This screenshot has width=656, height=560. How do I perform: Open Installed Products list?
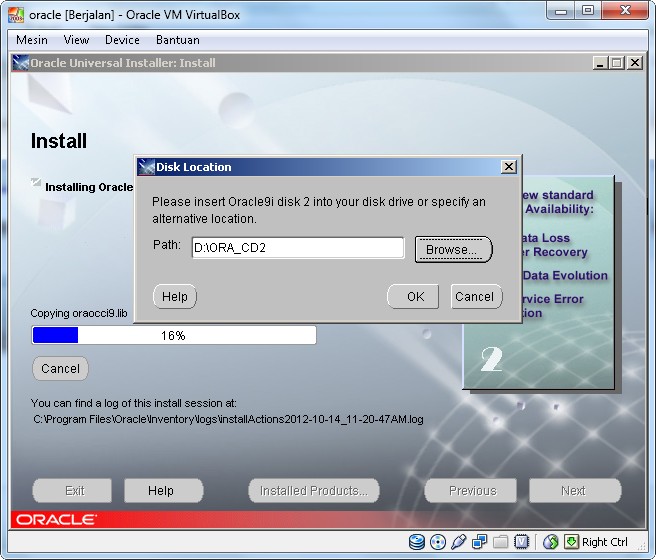tap(314, 491)
